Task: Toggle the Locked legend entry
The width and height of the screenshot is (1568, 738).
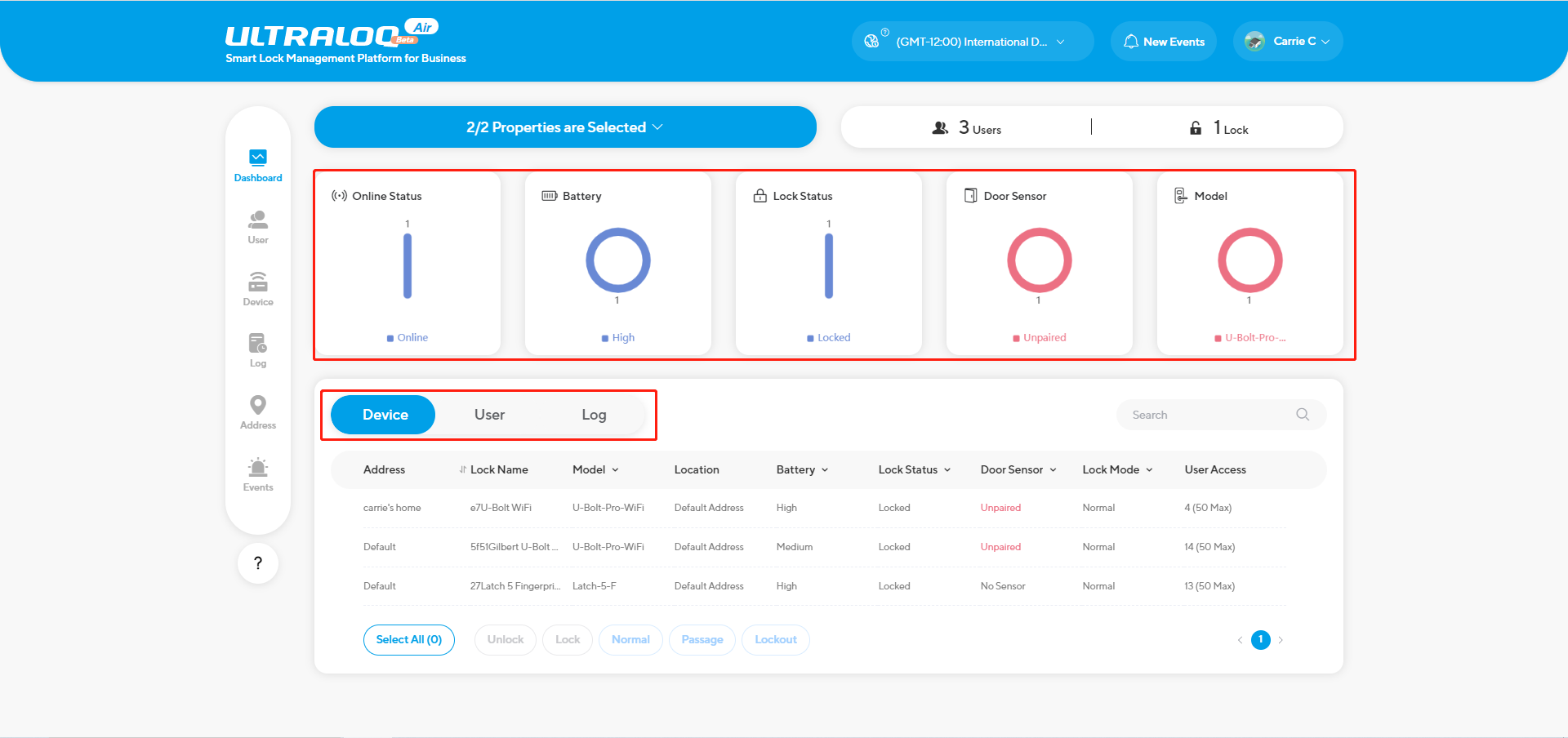Action: (829, 338)
